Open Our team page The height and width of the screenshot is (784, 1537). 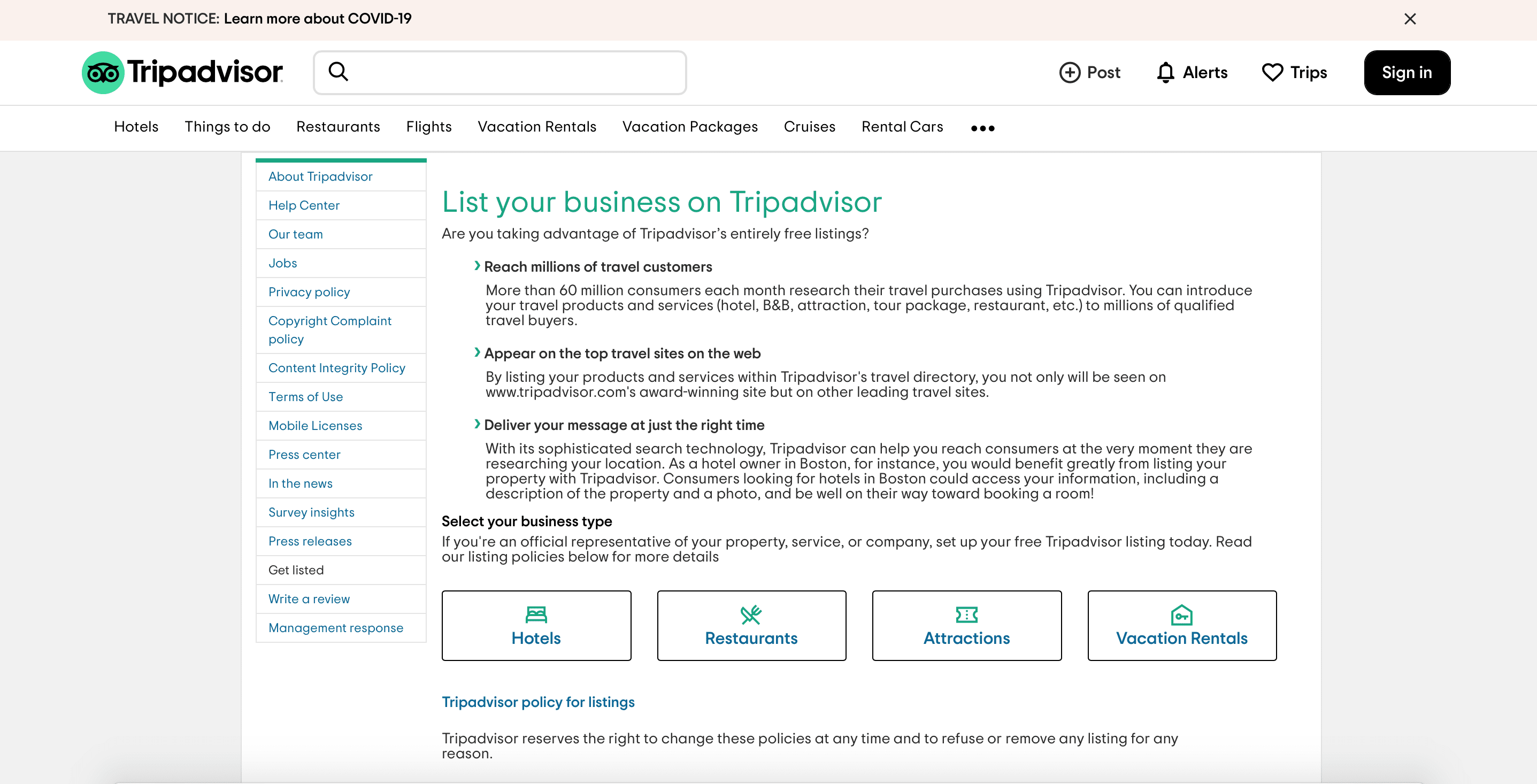click(x=295, y=234)
